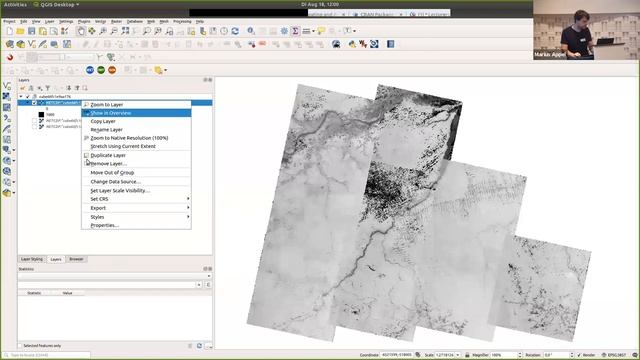The image size is (640, 360).
Task: Choose Properties... in context menu
Action: coord(136,225)
